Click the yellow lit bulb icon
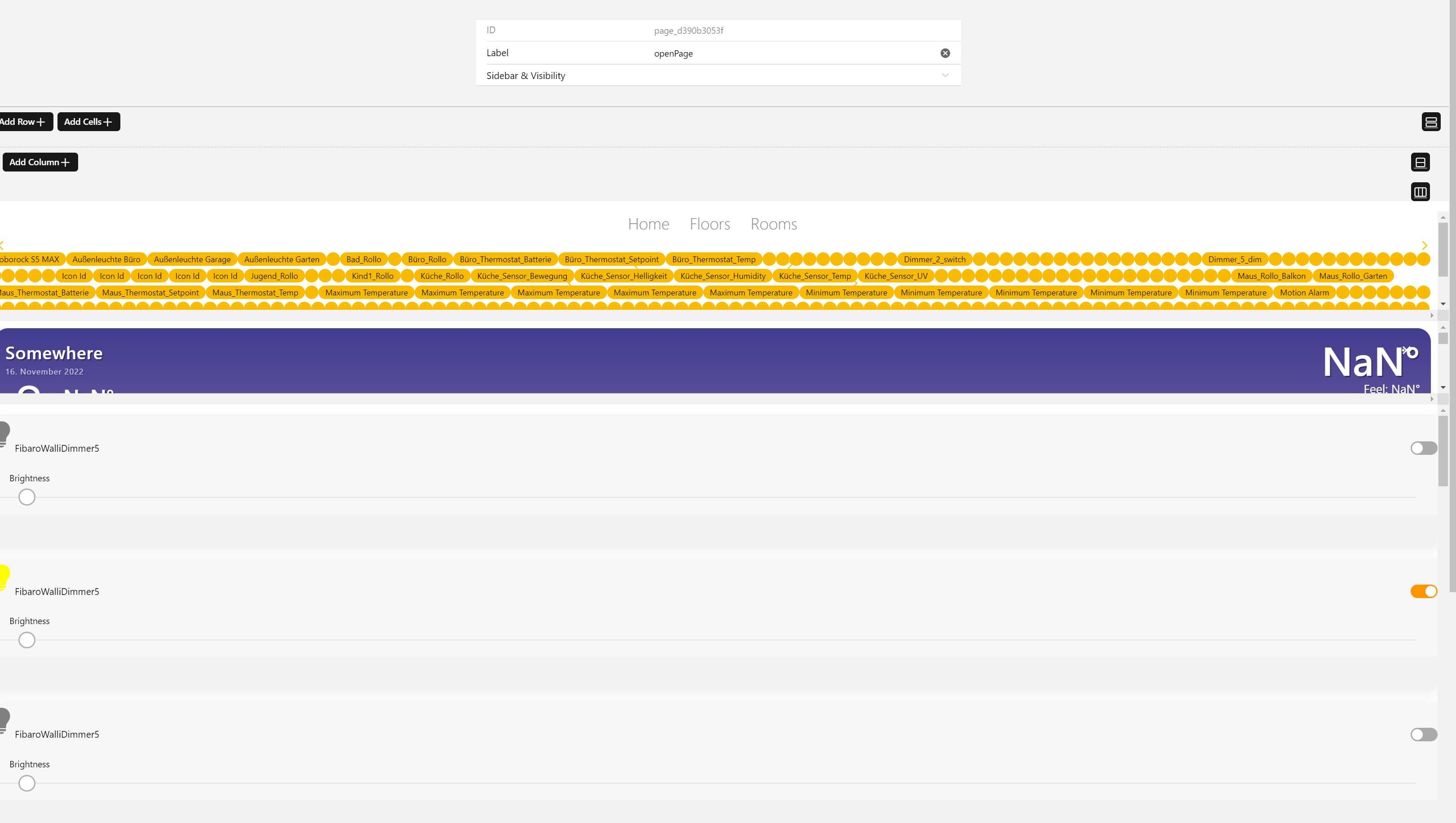Image resolution: width=1456 pixels, height=823 pixels. coord(4,577)
